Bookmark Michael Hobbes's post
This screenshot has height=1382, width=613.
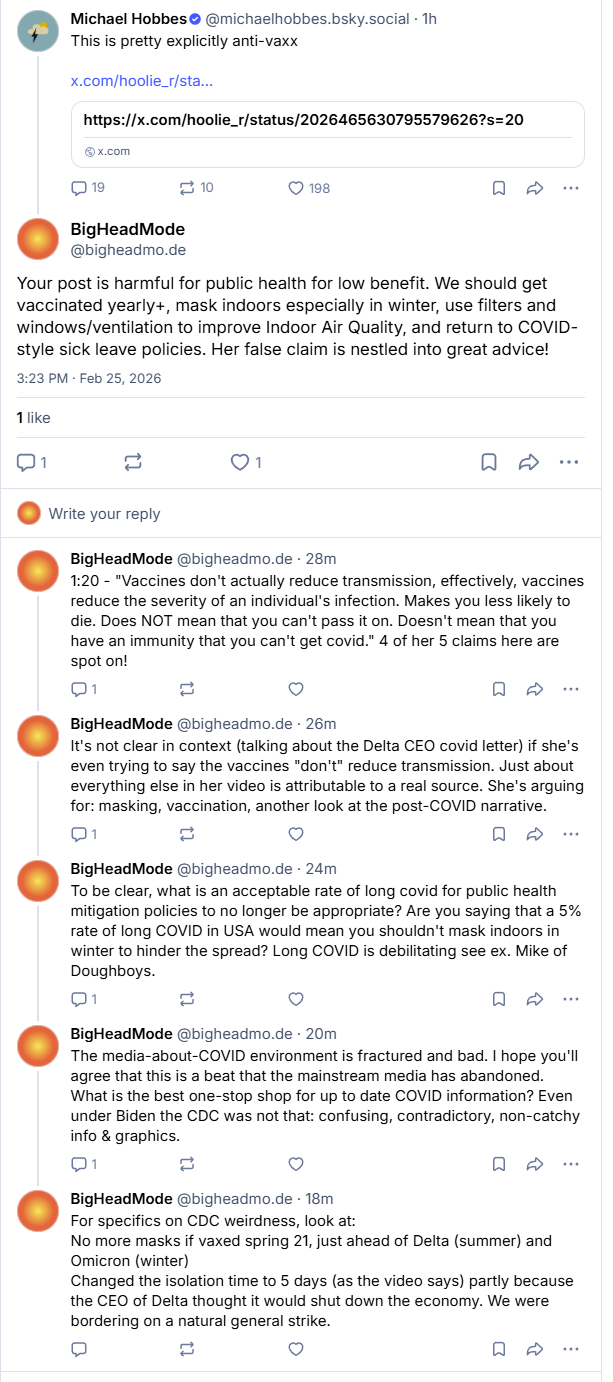coord(499,188)
